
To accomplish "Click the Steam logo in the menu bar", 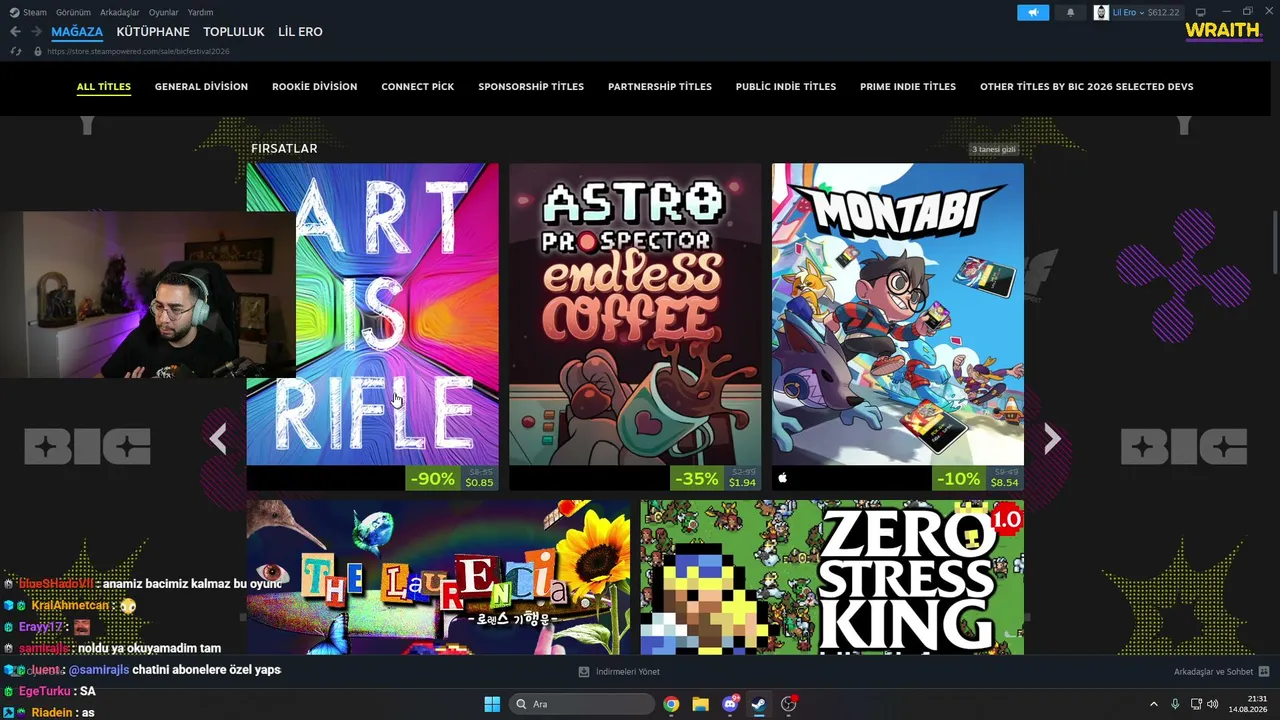I will (14, 12).
